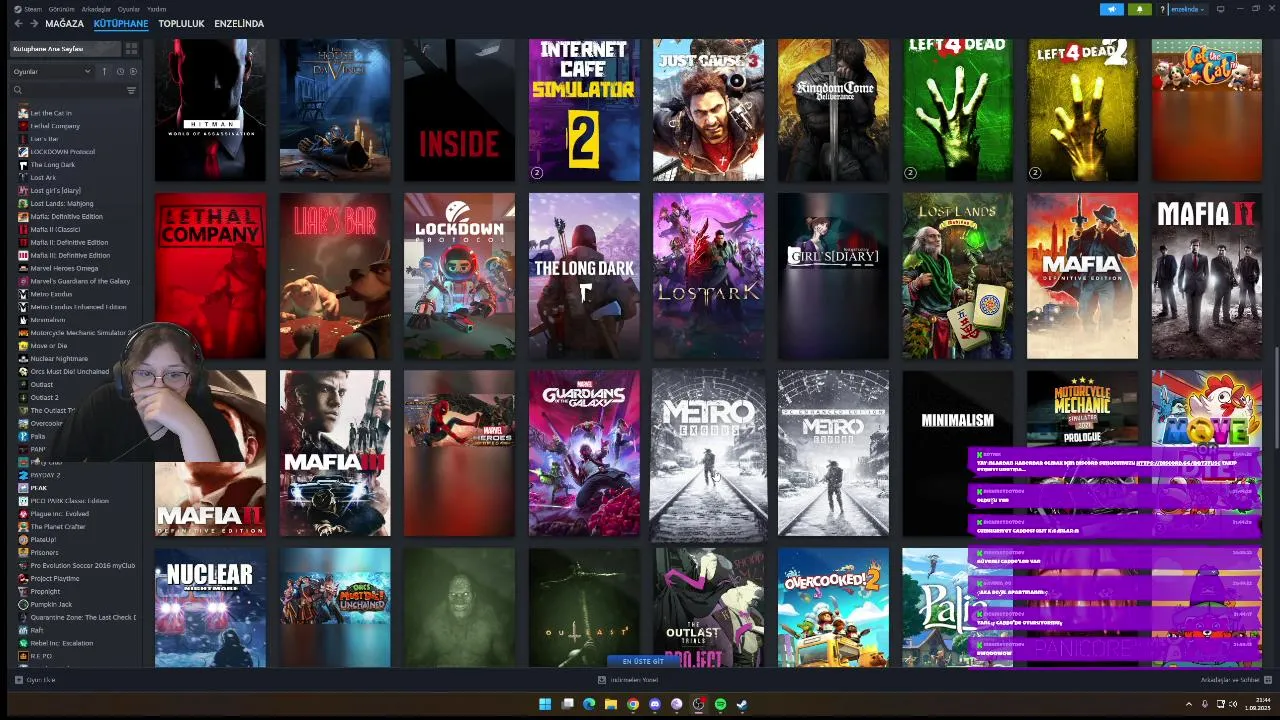1280x720 pixels.
Task: Click Oyun Ekle at bottom left
Action: (x=36, y=680)
